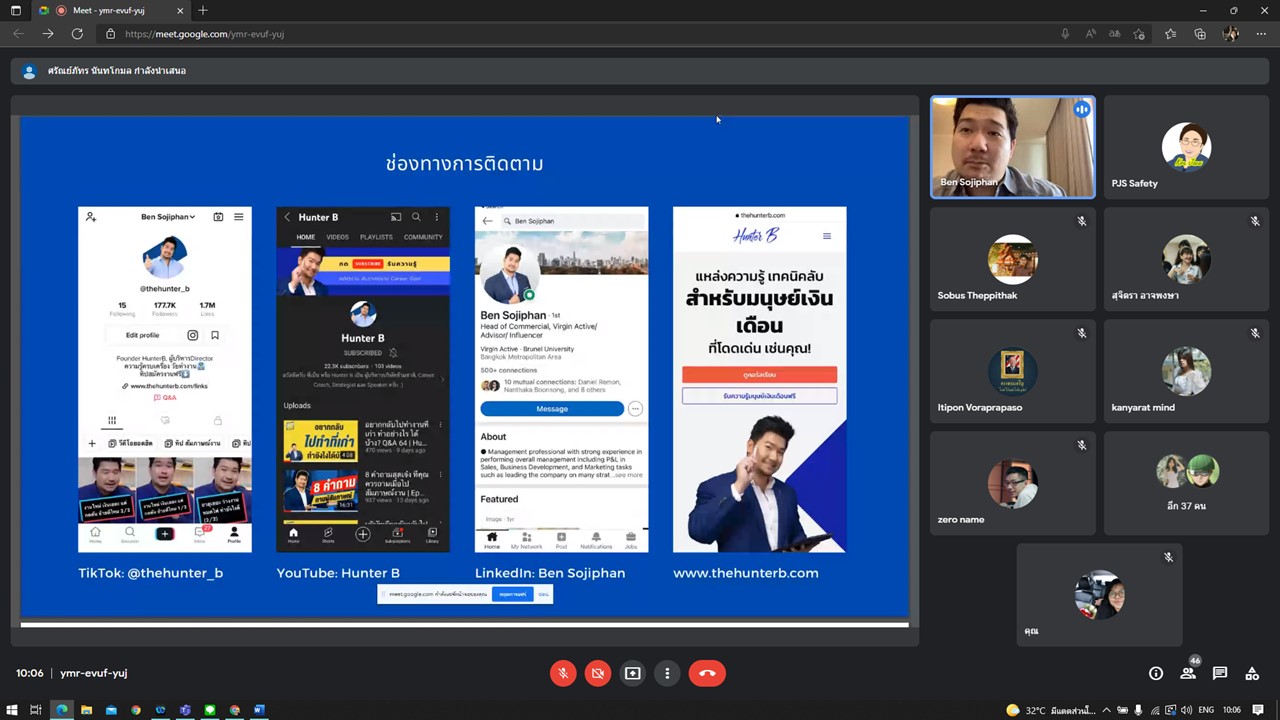
Task: Click browser back arrow
Action: (18, 34)
